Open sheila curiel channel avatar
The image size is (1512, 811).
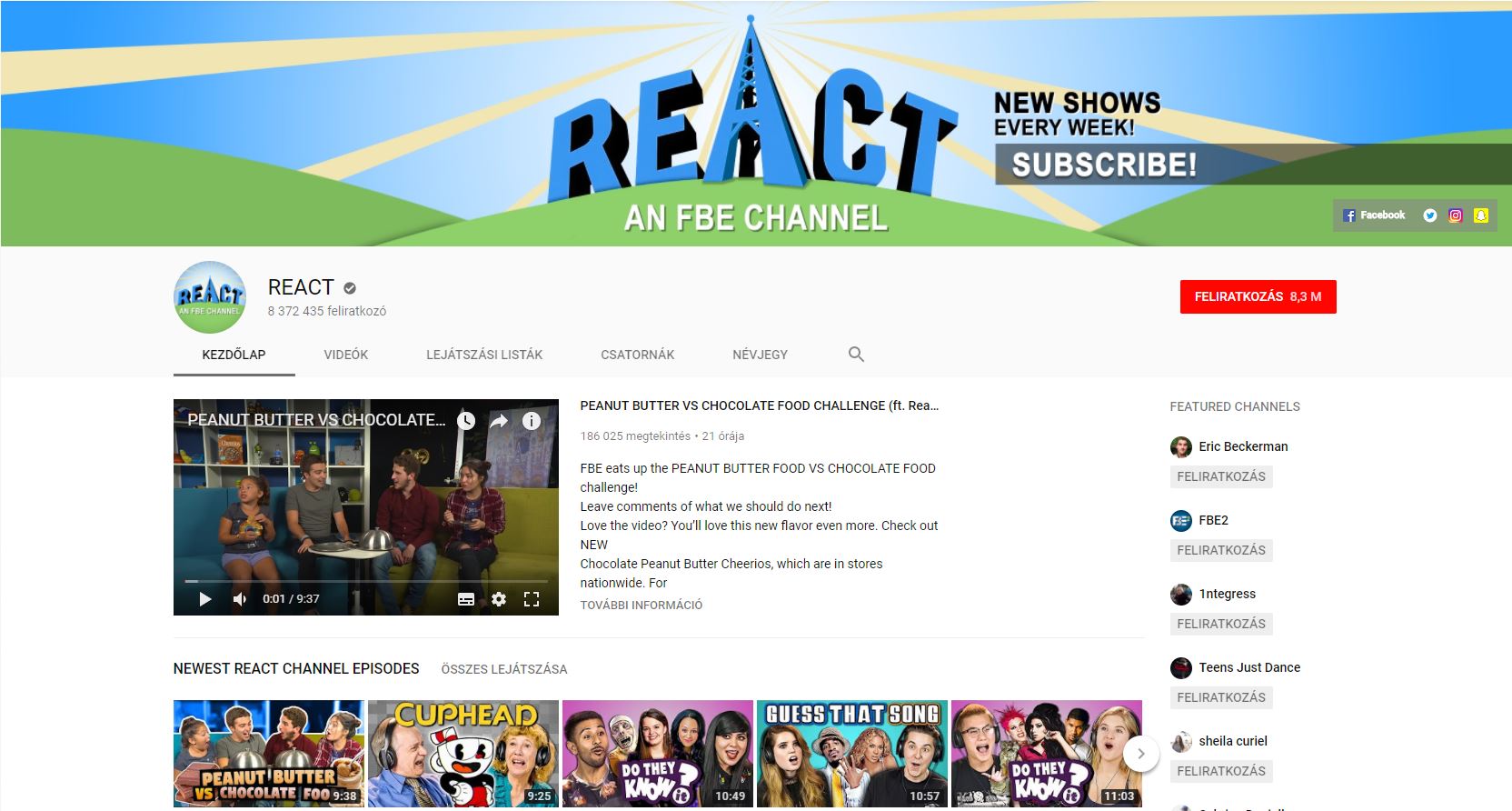coord(1181,741)
